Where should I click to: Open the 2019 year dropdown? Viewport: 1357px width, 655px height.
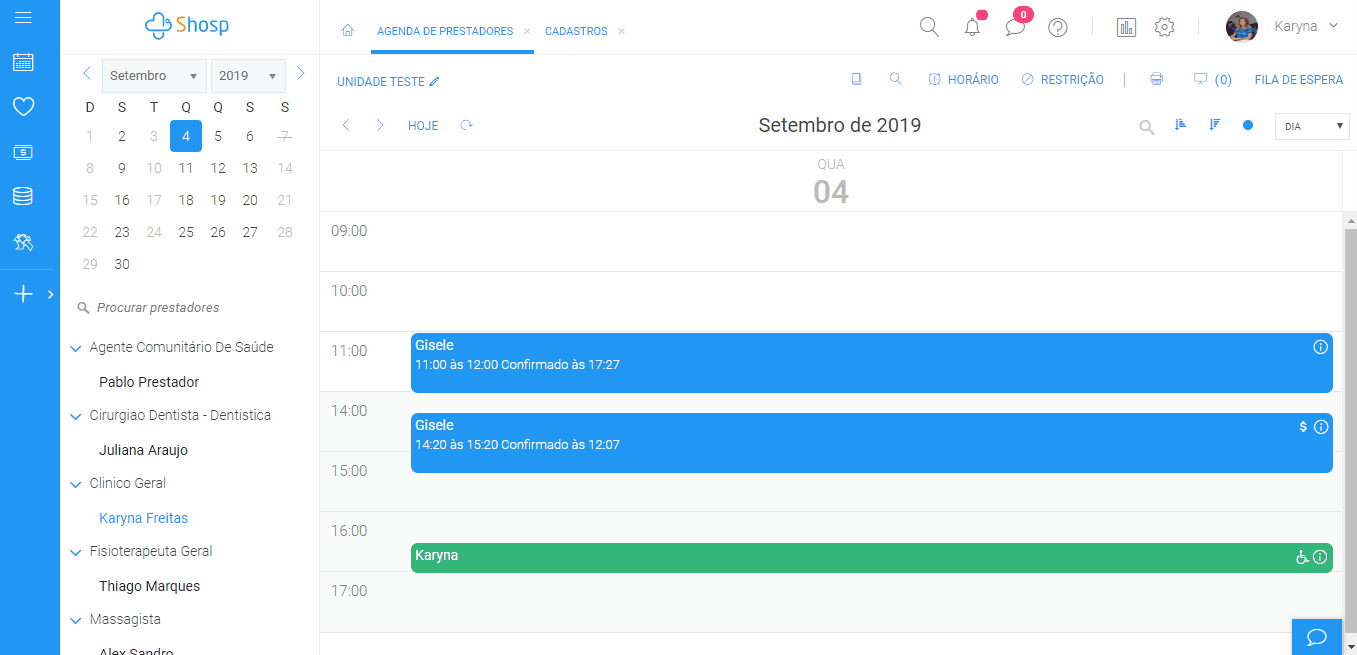248,76
